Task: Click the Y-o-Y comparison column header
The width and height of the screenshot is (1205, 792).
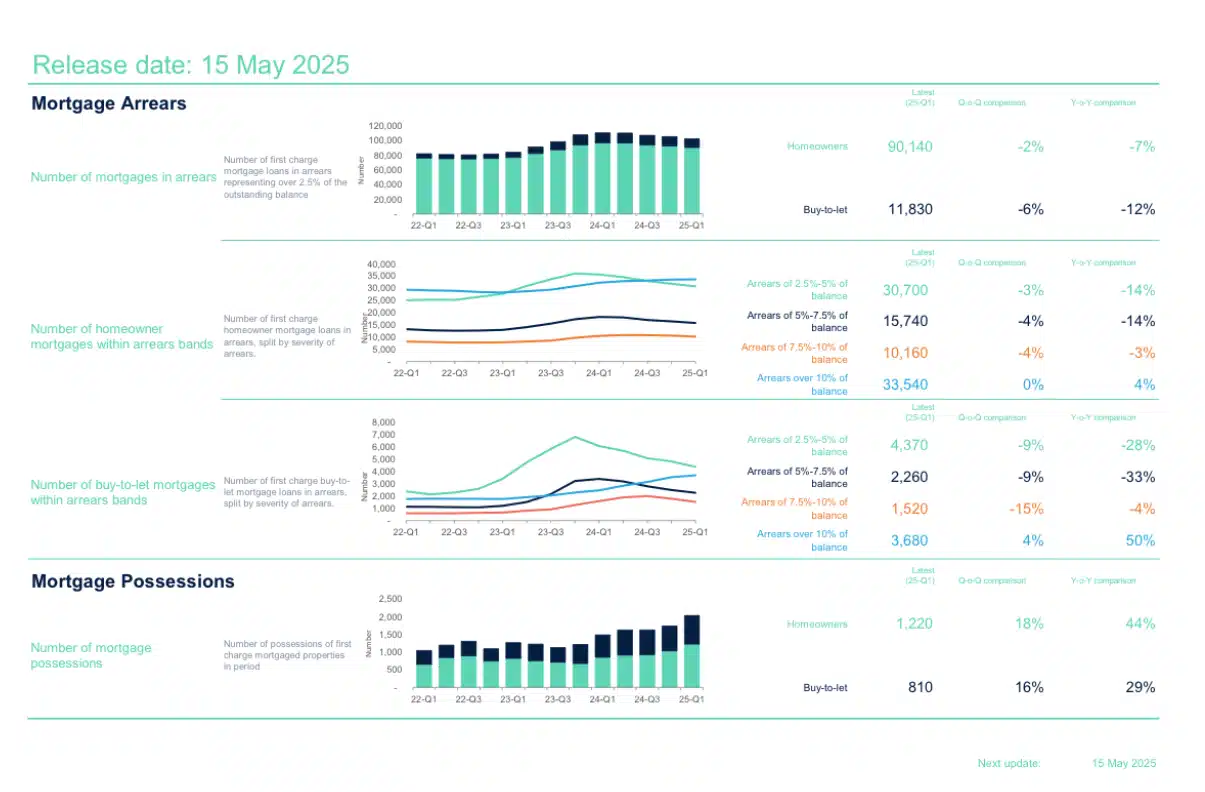Action: click(1102, 101)
